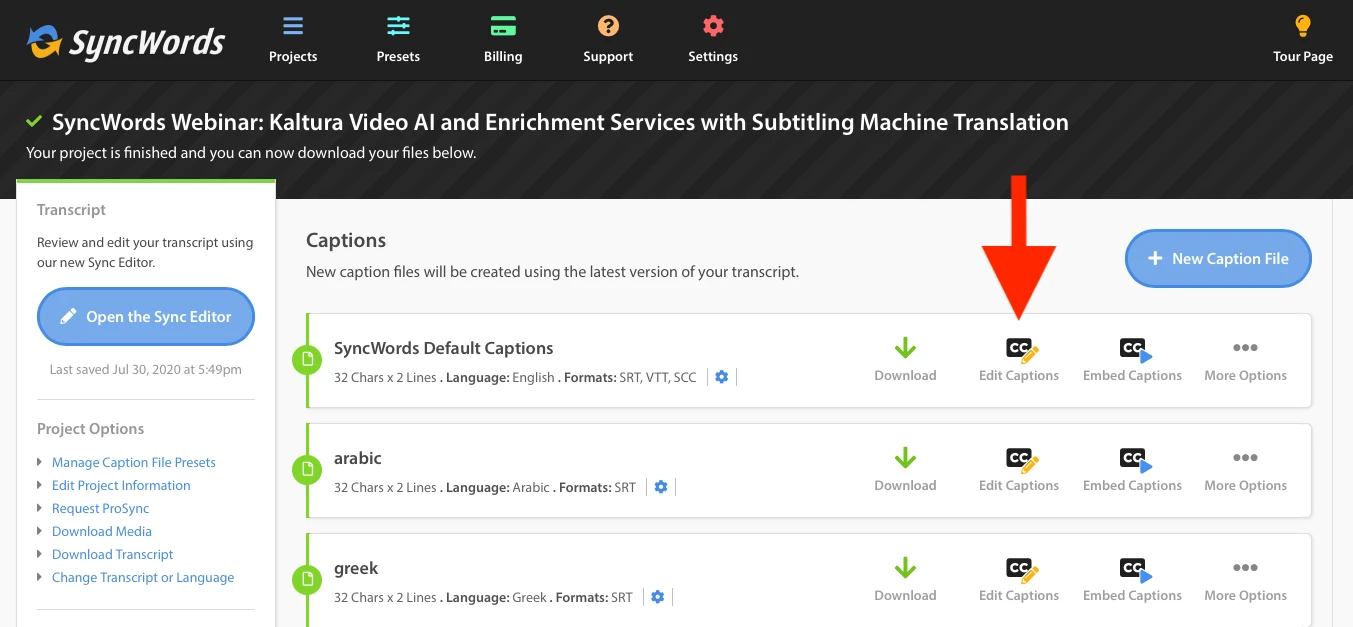The image size is (1353, 627).
Task: Edit captions for the greek file
Action: [1019, 580]
